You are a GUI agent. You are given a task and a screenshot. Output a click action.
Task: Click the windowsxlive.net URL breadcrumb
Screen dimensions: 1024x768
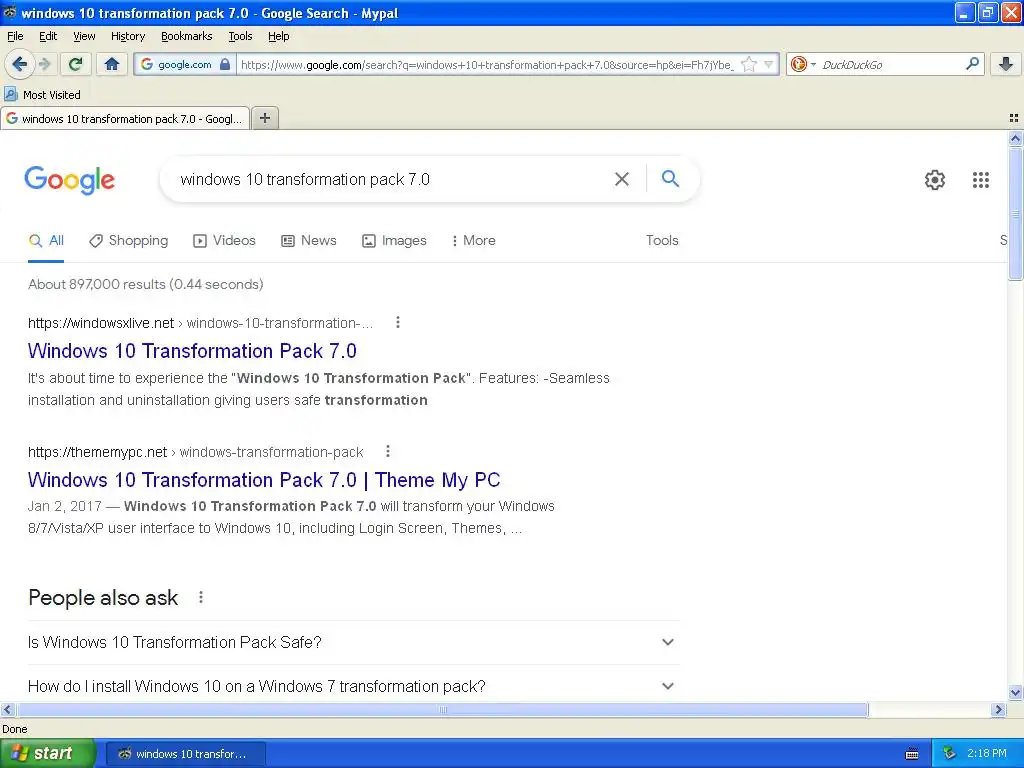pos(200,323)
